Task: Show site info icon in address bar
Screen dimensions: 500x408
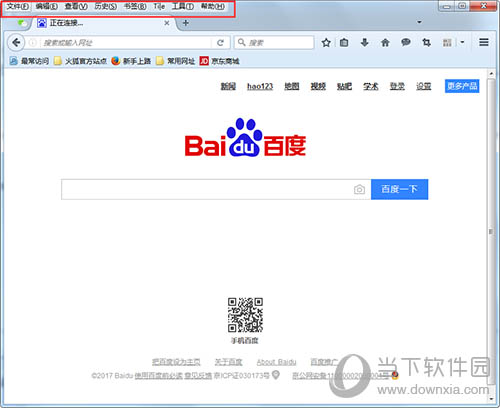Action: pyautogui.click(x=33, y=43)
